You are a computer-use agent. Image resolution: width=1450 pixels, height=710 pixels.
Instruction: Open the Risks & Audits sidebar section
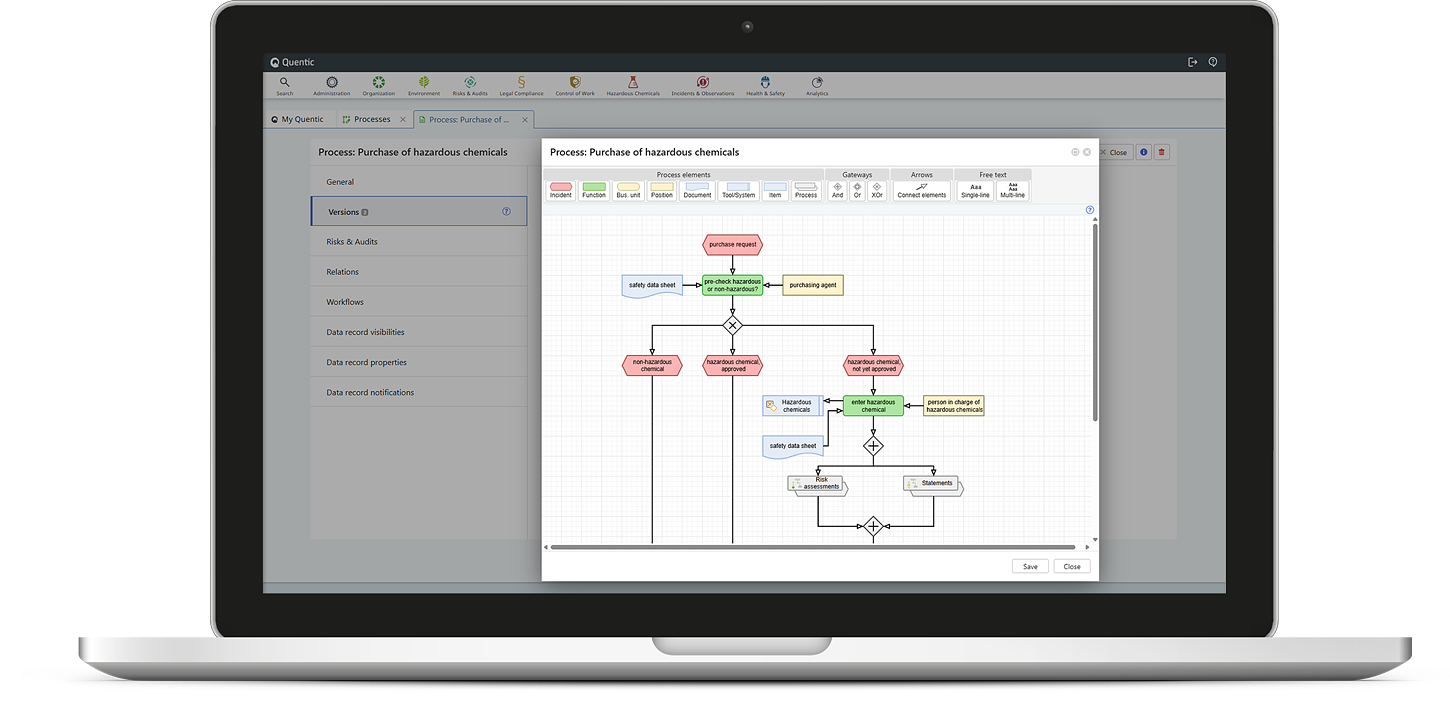click(352, 242)
